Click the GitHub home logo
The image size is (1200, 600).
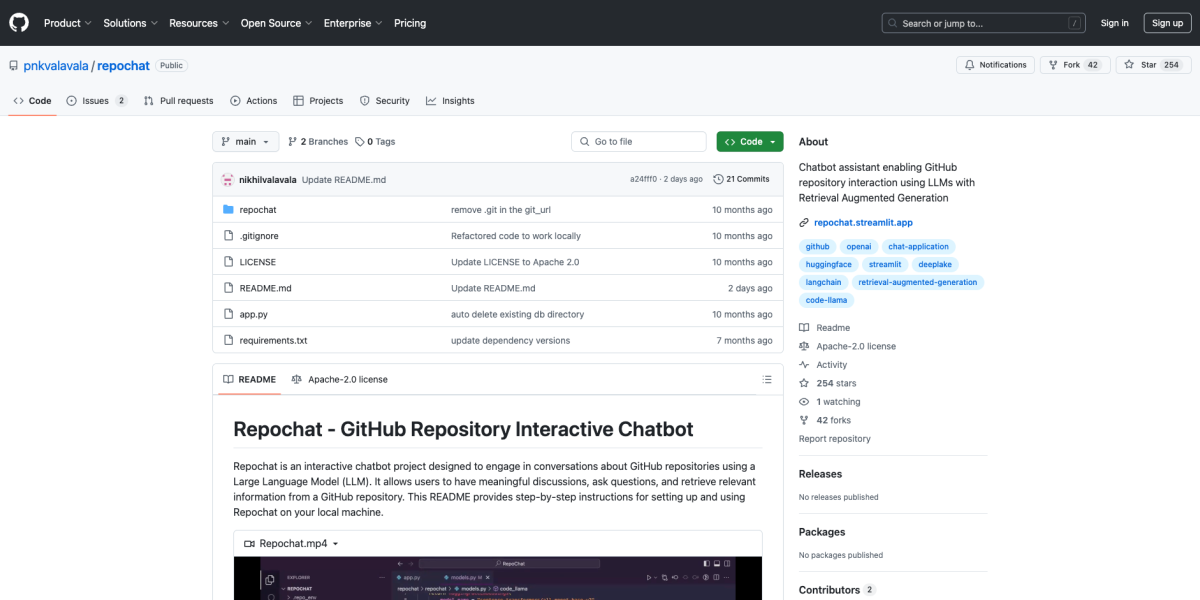(x=18, y=22)
